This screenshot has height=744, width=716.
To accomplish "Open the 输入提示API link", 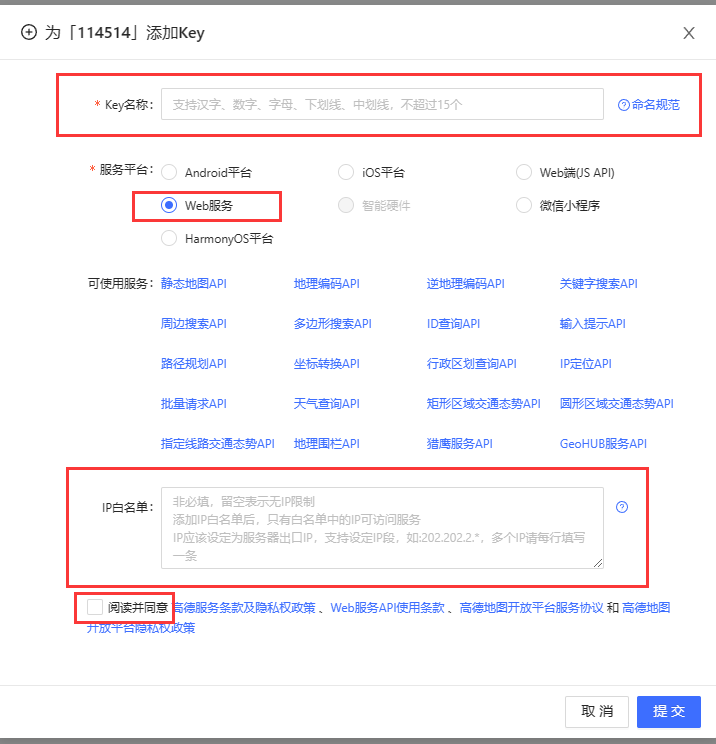I will pyautogui.click(x=593, y=324).
